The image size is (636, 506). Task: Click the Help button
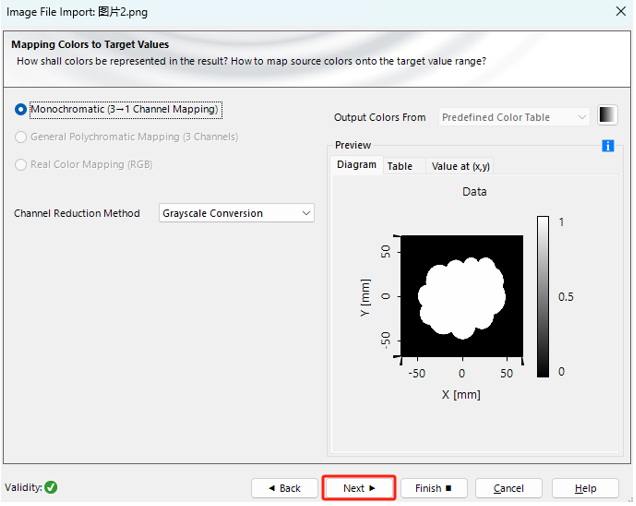(x=585, y=488)
